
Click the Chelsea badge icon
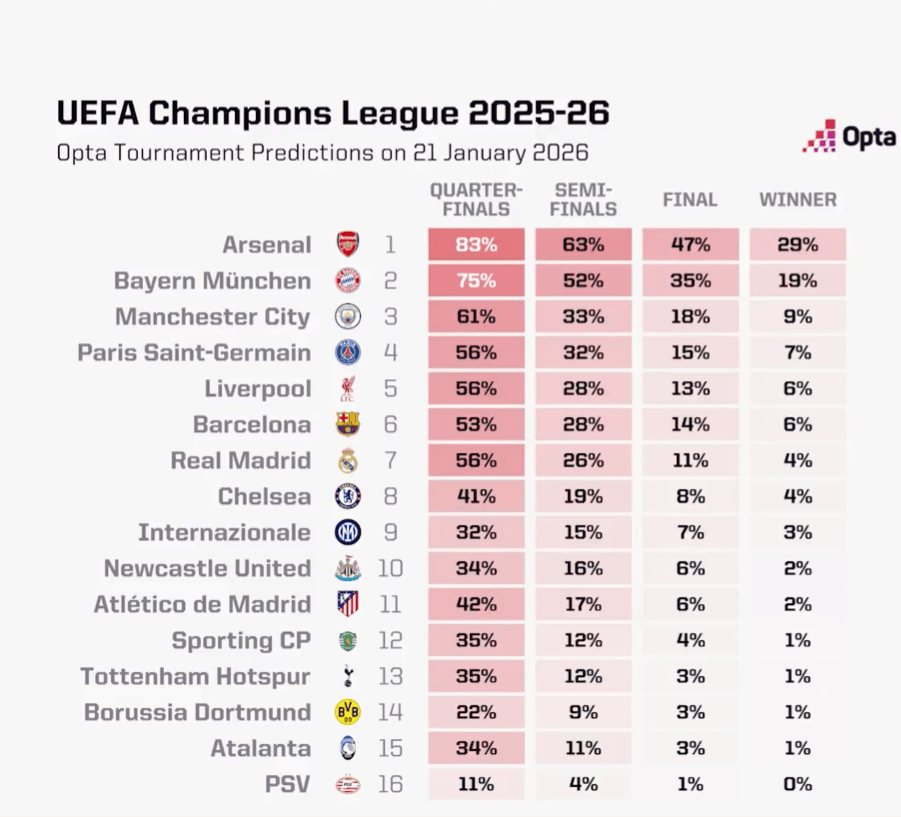348,497
